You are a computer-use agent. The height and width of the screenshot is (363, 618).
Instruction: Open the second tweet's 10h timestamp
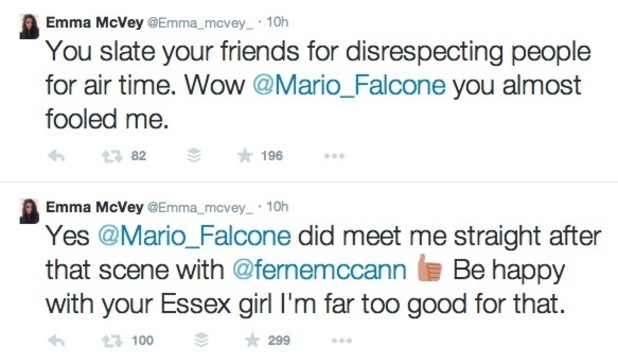277,207
